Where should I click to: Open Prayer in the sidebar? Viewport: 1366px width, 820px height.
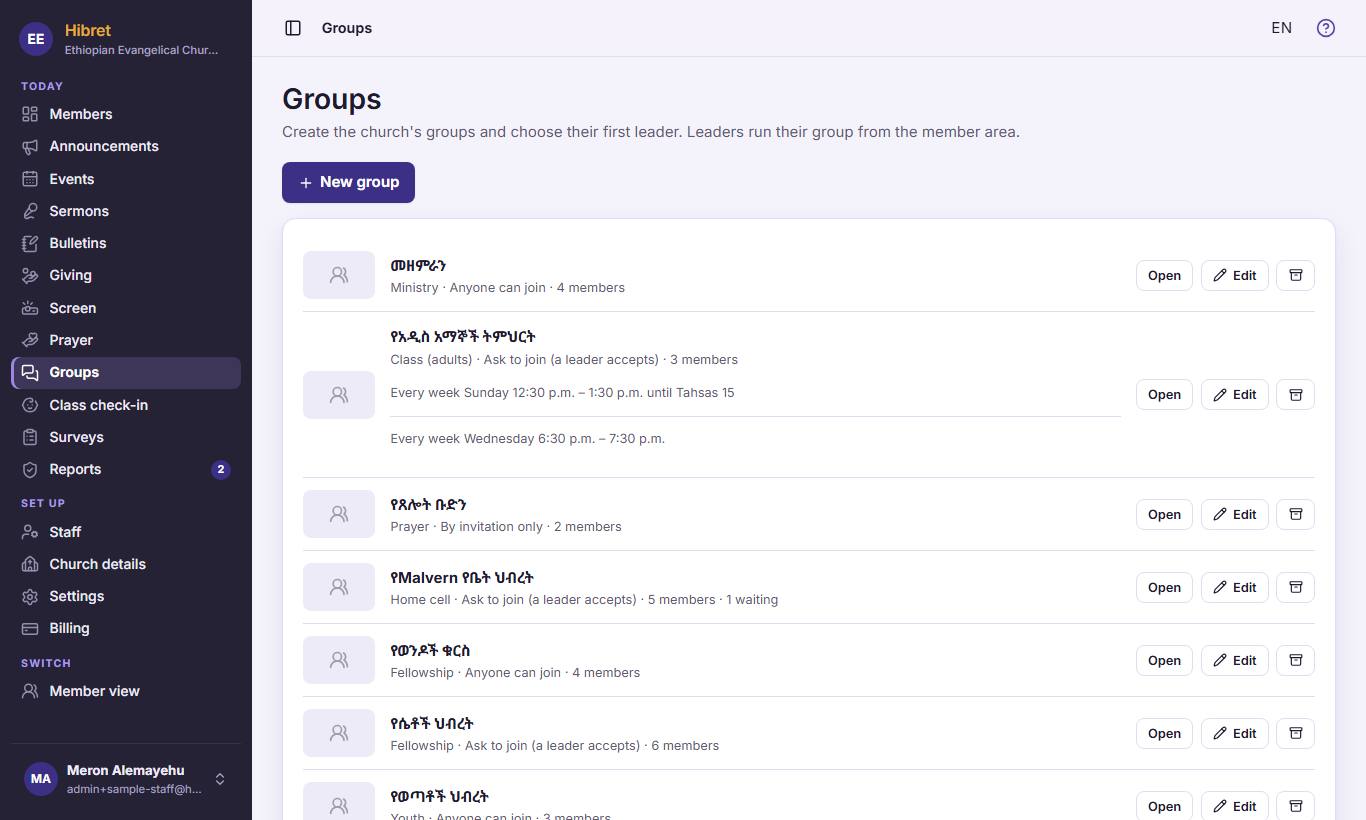coord(126,340)
